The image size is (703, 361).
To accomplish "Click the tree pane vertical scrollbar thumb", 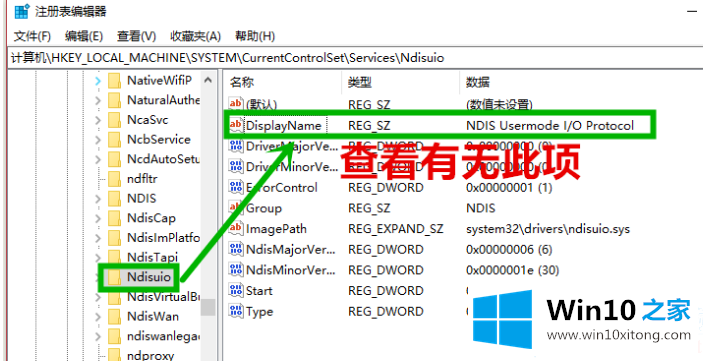I will click(208, 307).
